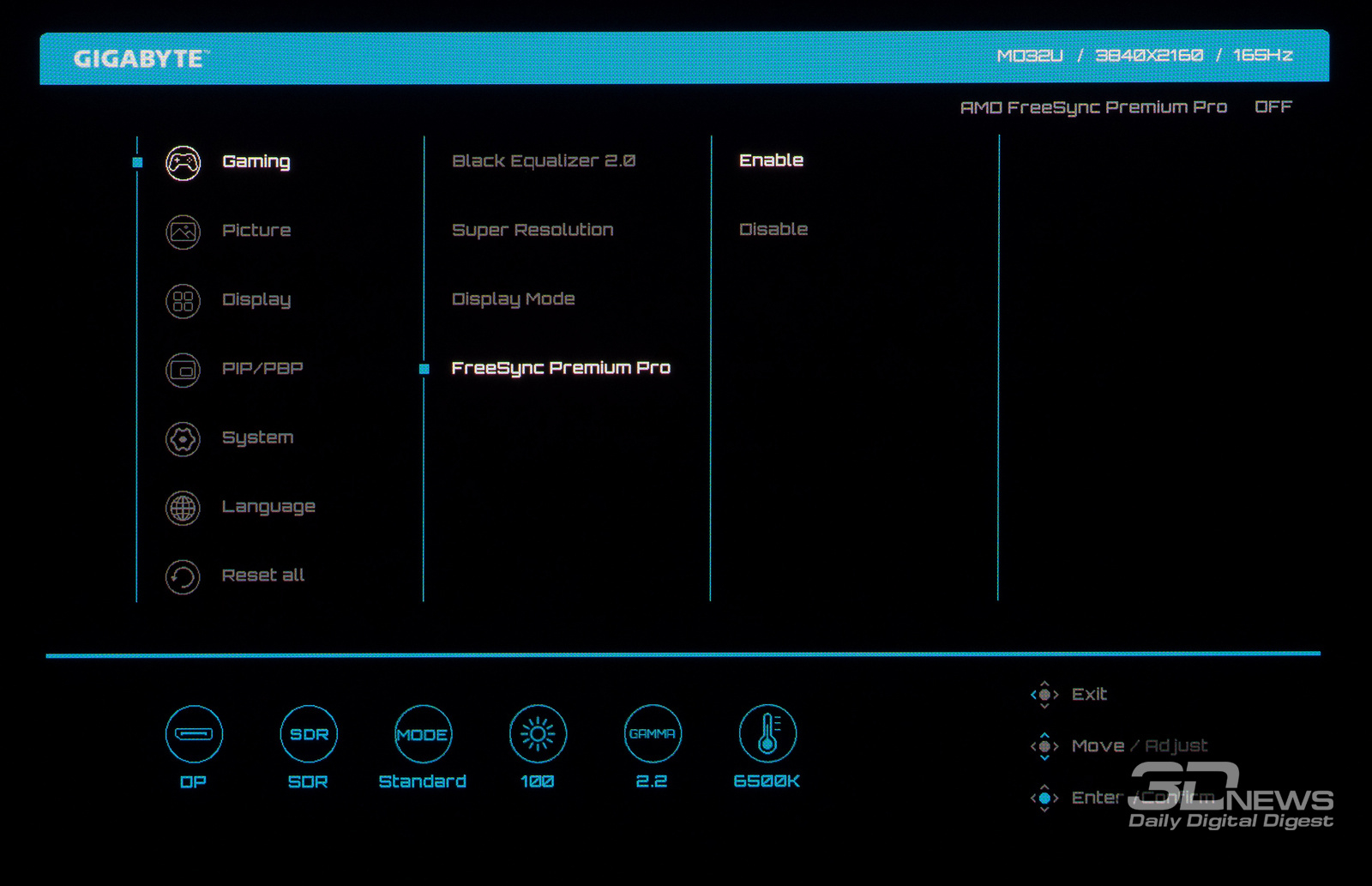Click the SDR label under the SDR icon

click(x=308, y=782)
